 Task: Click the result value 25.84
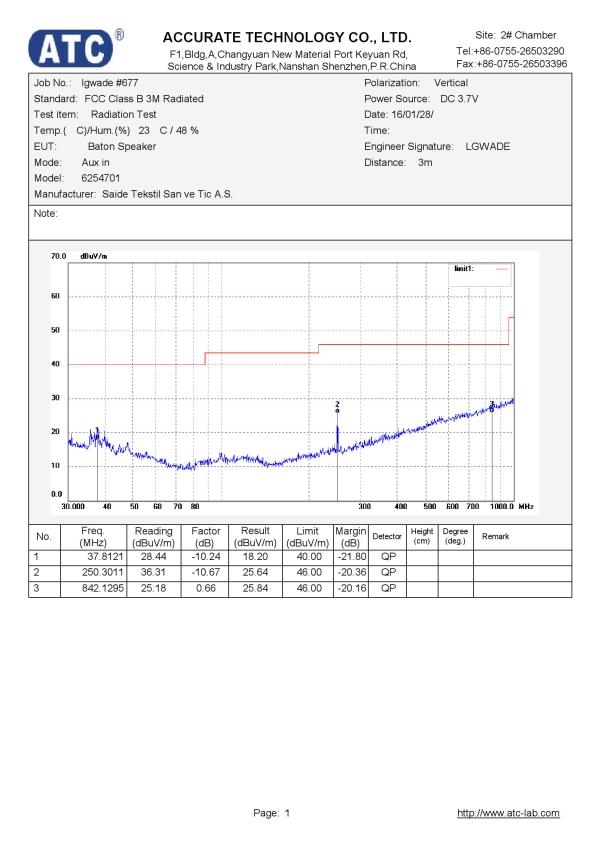point(255,588)
